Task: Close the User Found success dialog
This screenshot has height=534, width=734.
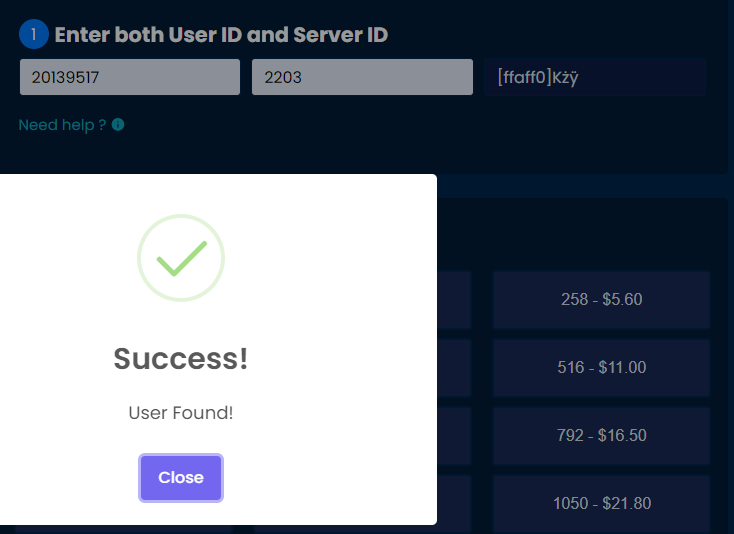Action: 181,478
